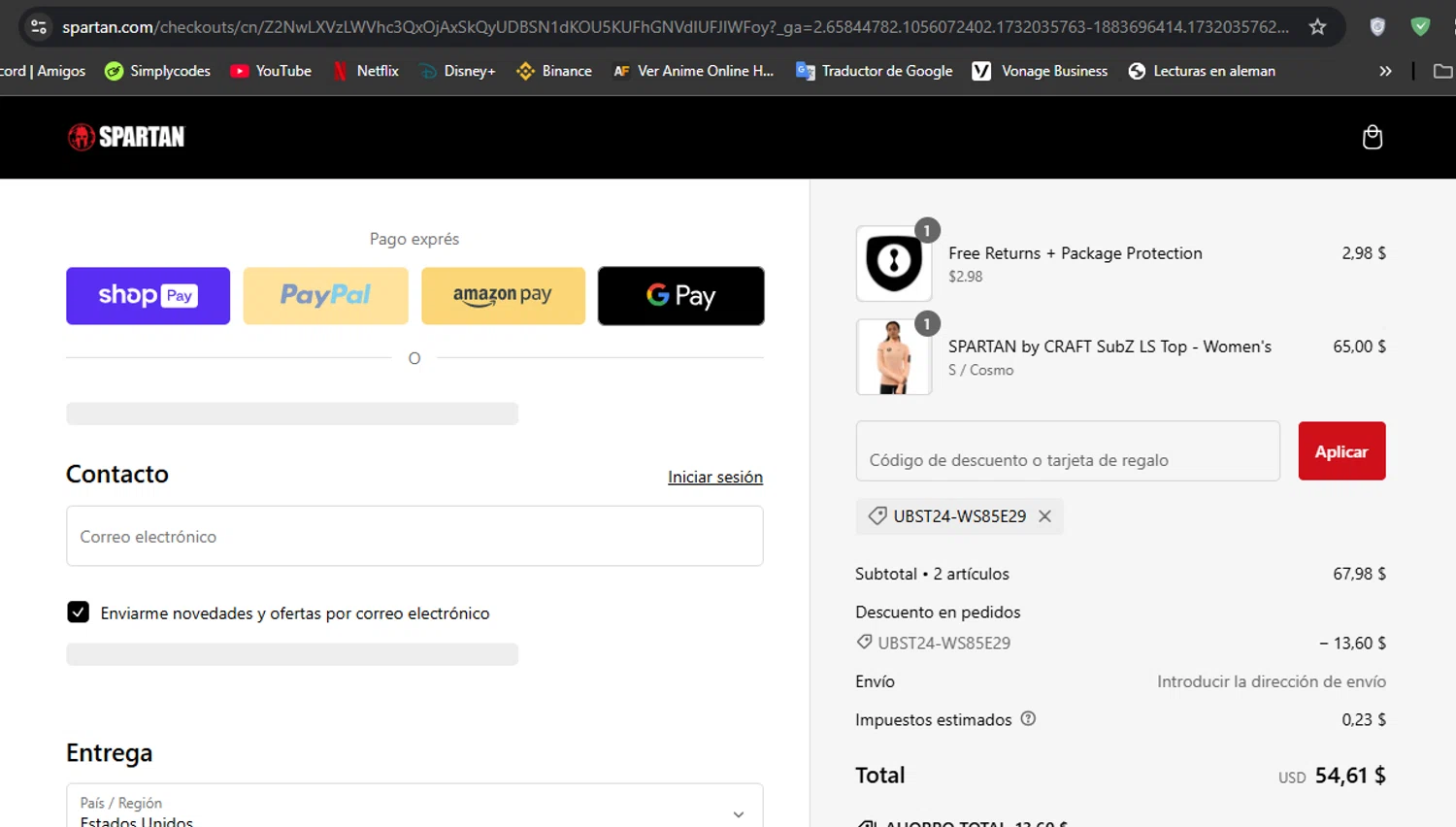Open the Amigos bookmark
This screenshot has height=827, width=1456.
43,71
